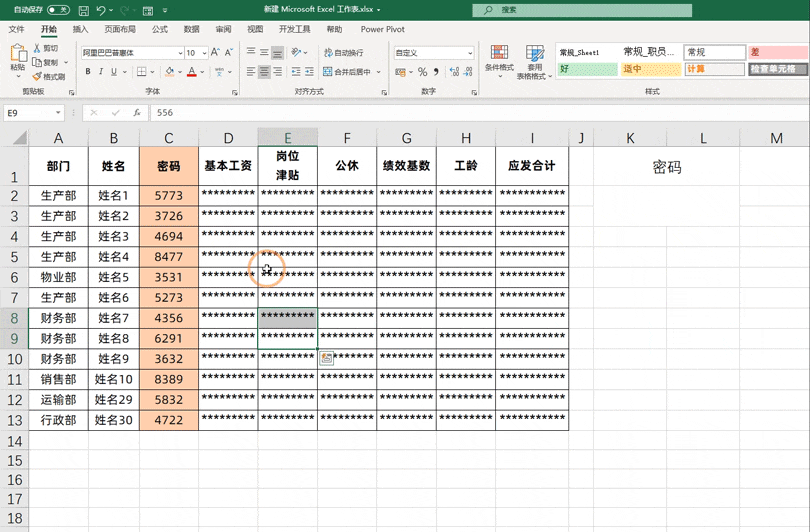Open the font color dropdown arrow
The width and height of the screenshot is (810, 532).
pyautogui.click(x=202, y=72)
